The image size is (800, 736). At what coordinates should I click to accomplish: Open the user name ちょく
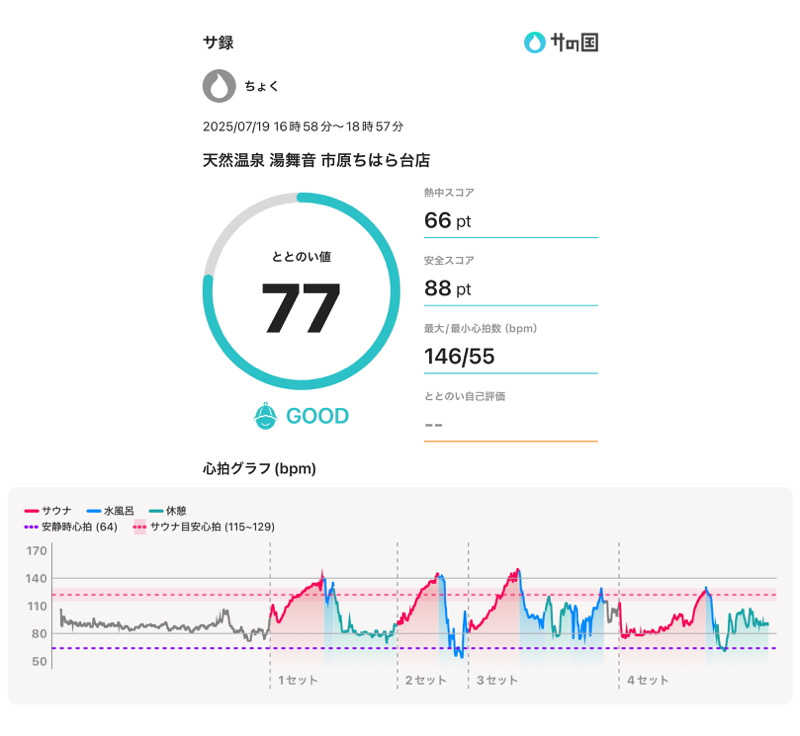pyautogui.click(x=262, y=87)
